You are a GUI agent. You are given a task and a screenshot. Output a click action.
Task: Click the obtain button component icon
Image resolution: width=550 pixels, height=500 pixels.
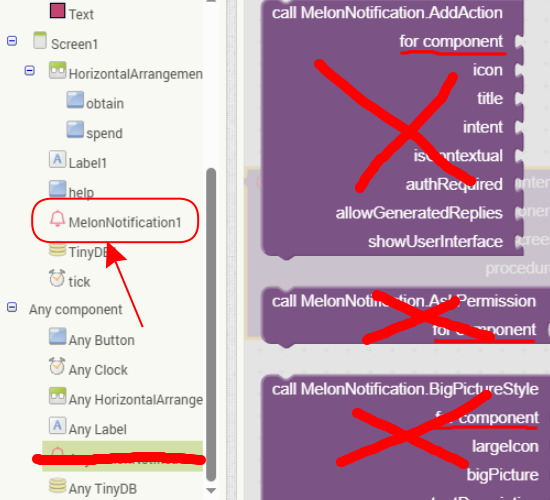tap(75, 100)
